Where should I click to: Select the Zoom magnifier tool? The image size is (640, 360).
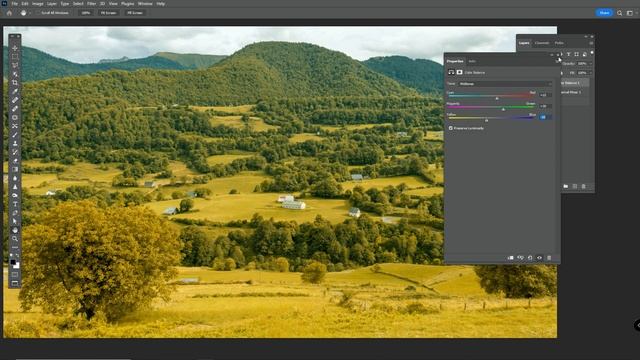tap(15, 239)
